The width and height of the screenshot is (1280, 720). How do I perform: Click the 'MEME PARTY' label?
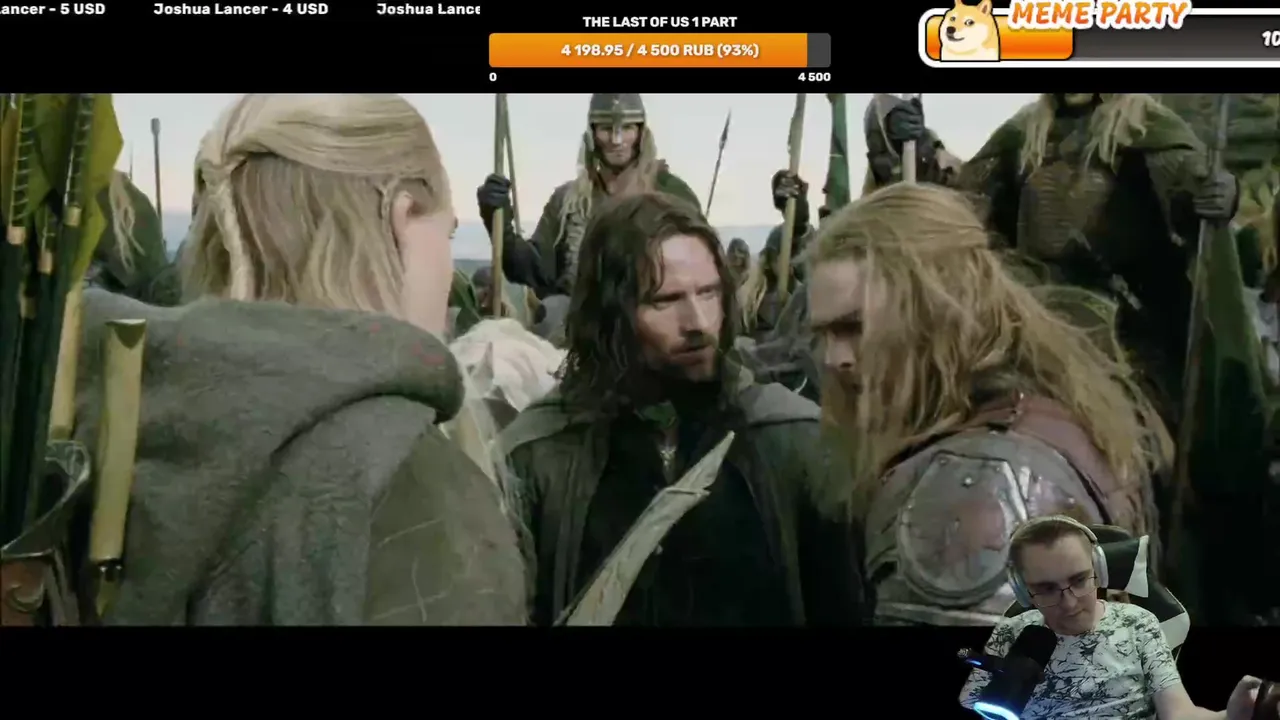point(1099,14)
